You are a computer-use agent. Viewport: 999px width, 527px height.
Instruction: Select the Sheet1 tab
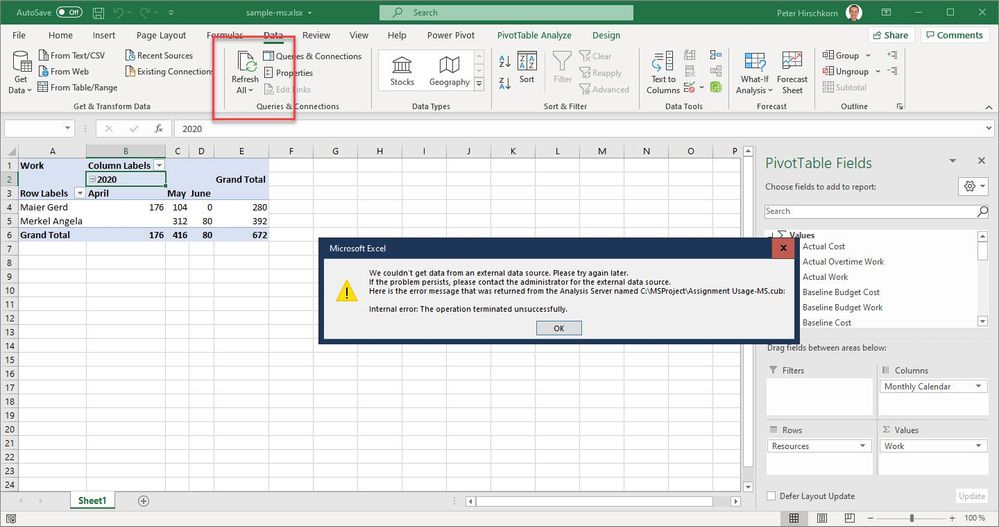point(92,501)
